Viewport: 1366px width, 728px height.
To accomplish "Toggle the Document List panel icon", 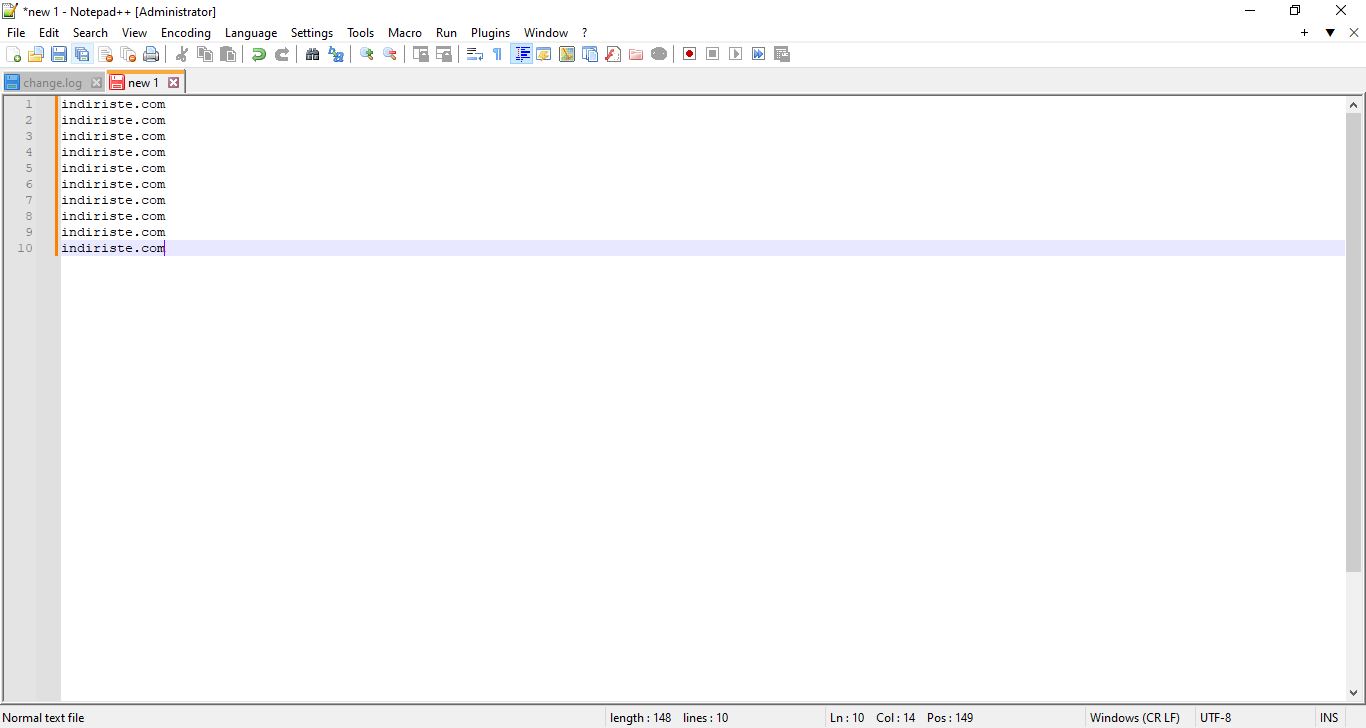I will tap(590, 54).
